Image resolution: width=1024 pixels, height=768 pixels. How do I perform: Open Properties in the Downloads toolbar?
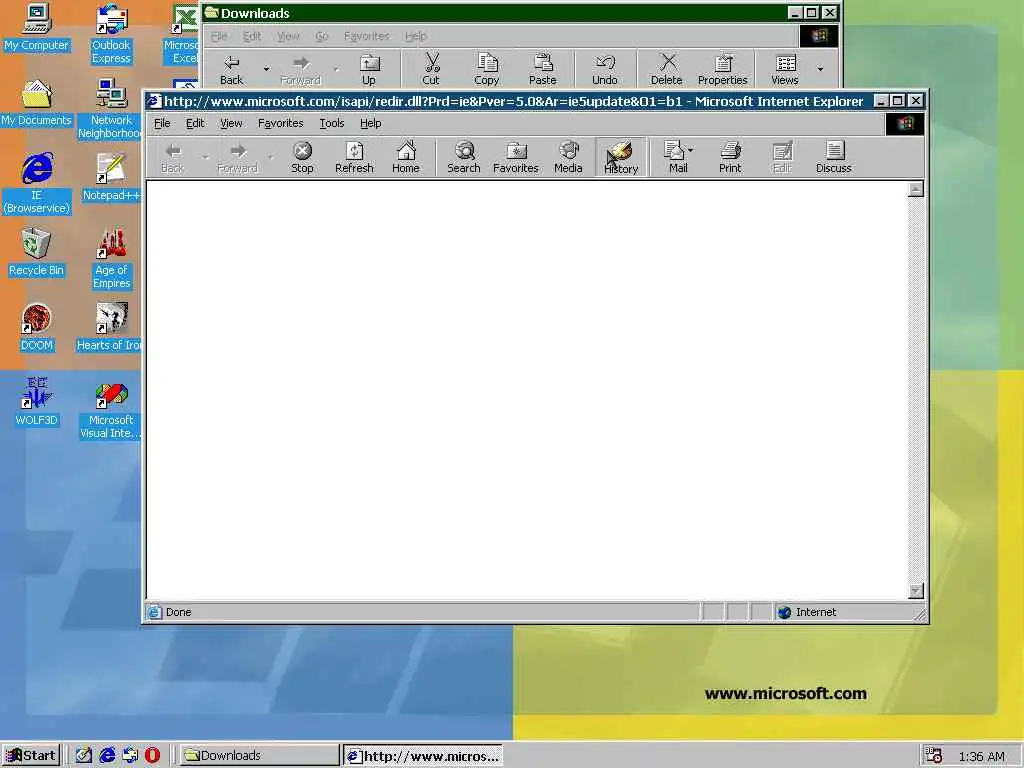[x=722, y=69]
